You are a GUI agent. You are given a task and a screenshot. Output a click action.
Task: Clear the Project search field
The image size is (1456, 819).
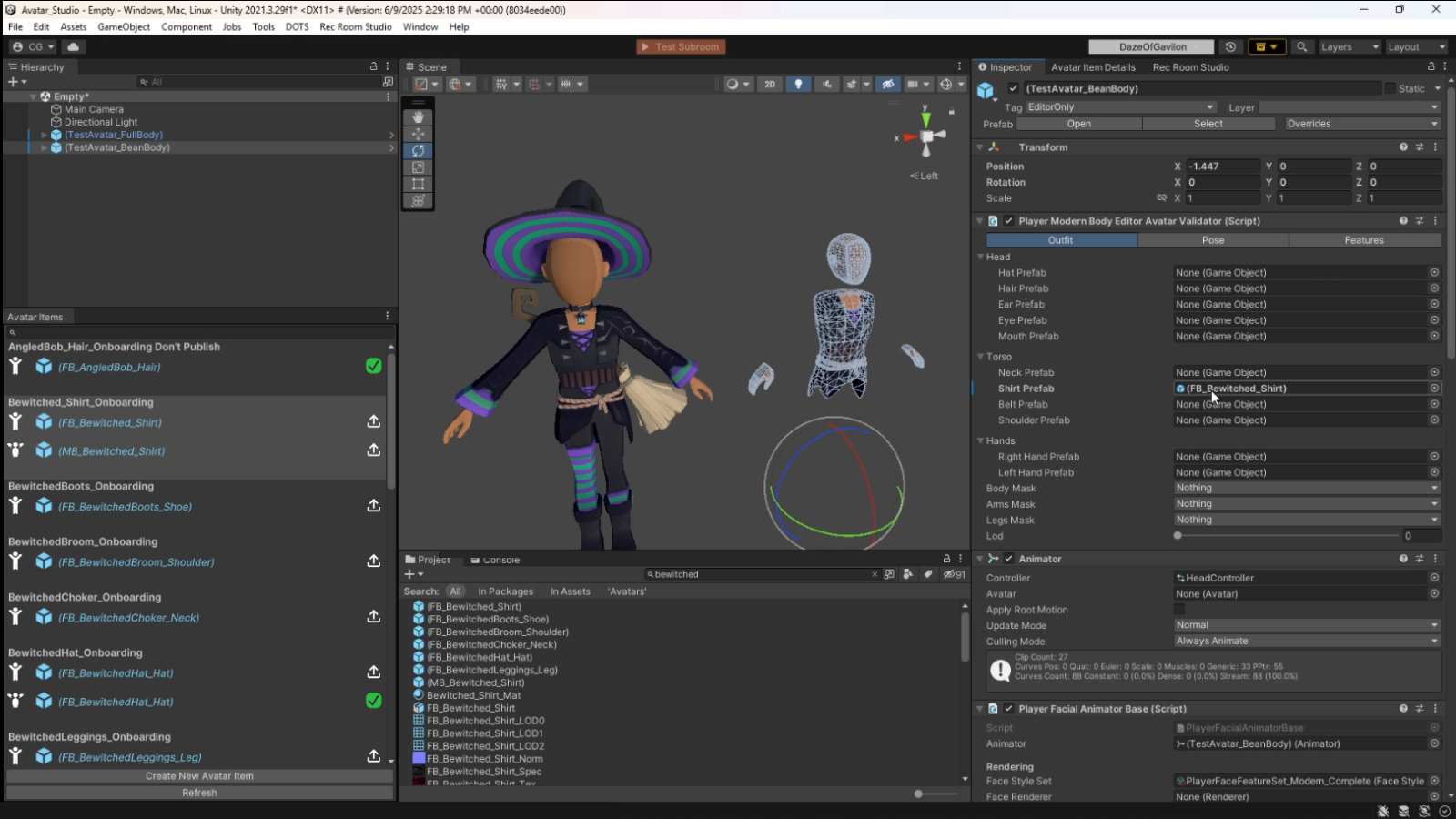[875, 574]
